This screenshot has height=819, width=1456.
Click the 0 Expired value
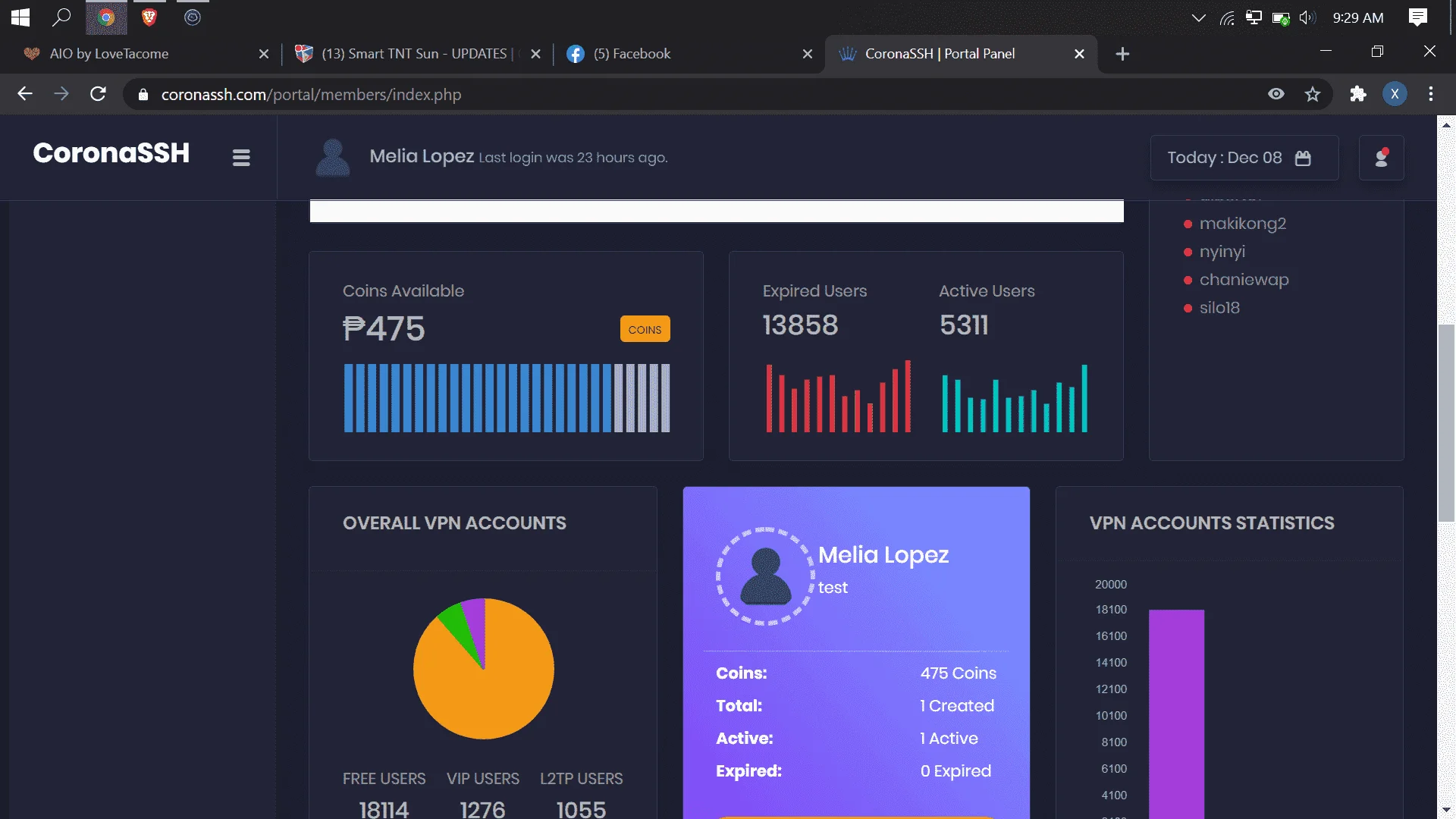click(955, 771)
